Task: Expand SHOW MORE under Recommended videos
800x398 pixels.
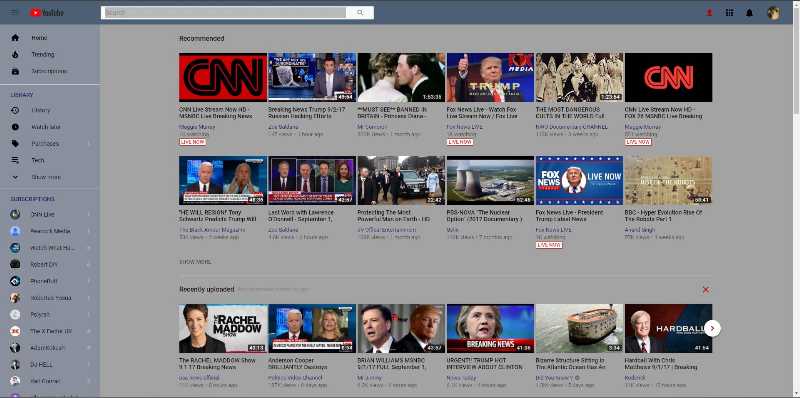Action: (x=195, y=262)
